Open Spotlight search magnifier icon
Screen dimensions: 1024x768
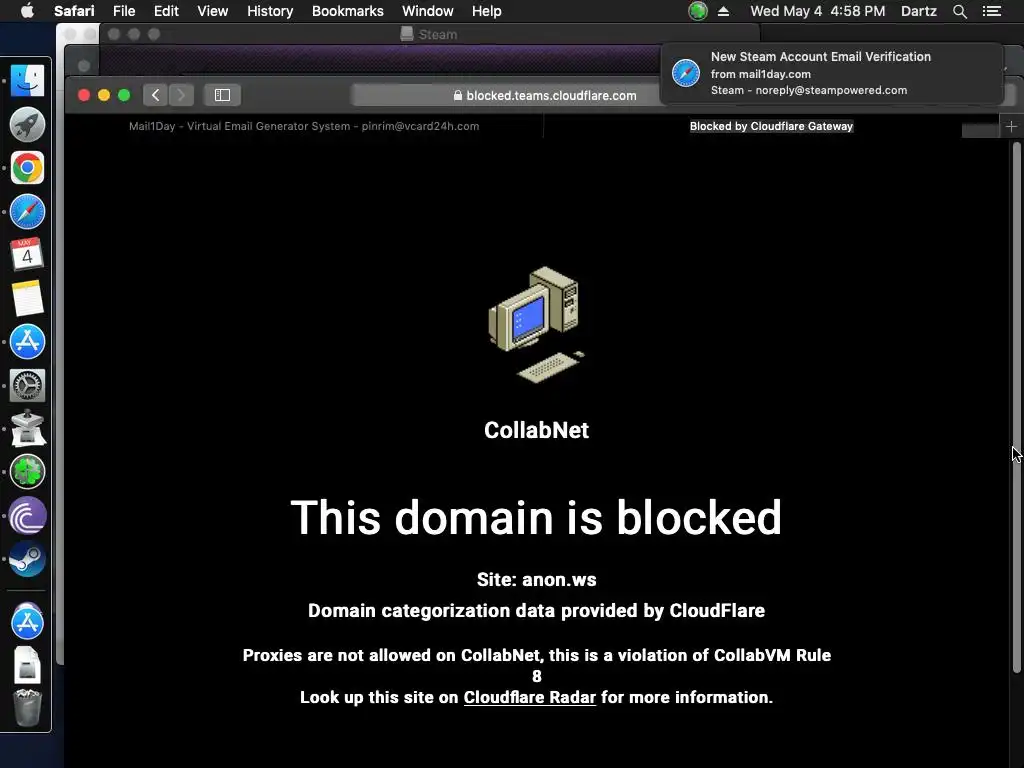click(959, 11)
